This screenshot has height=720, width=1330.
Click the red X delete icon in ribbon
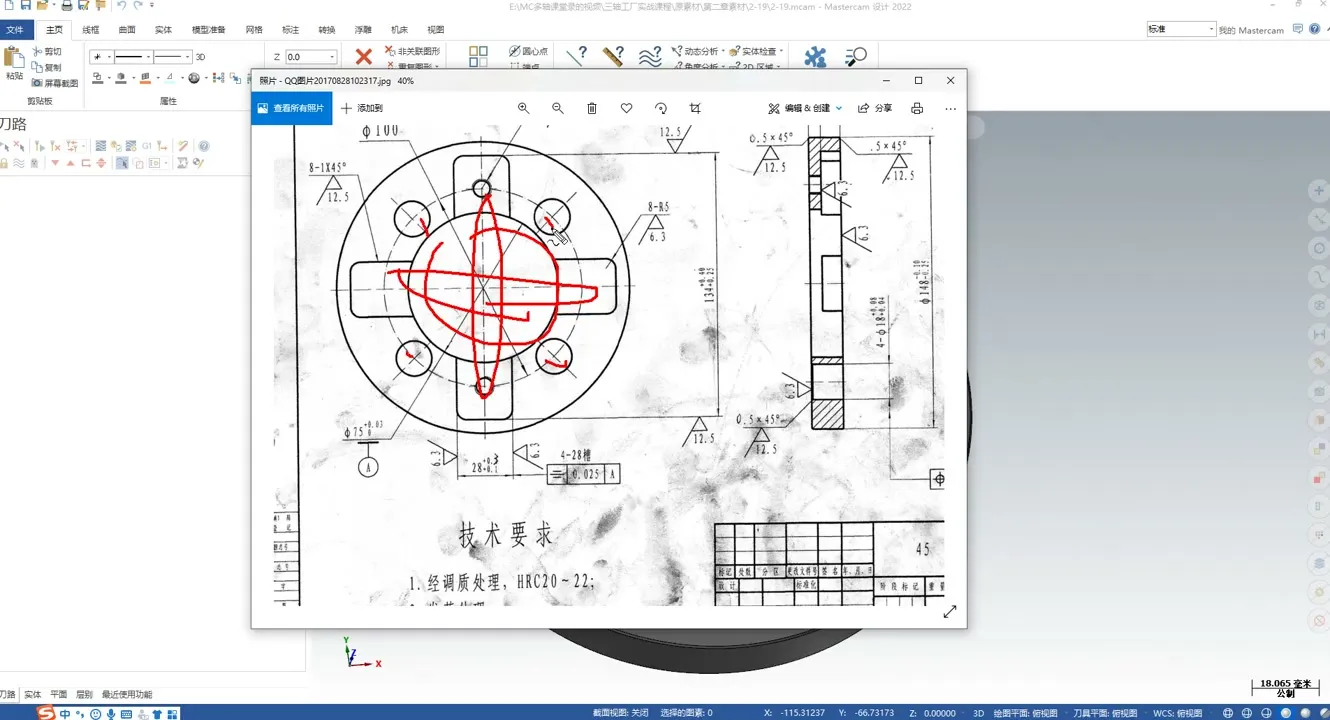pyautogui.click(x=364, y=57)
